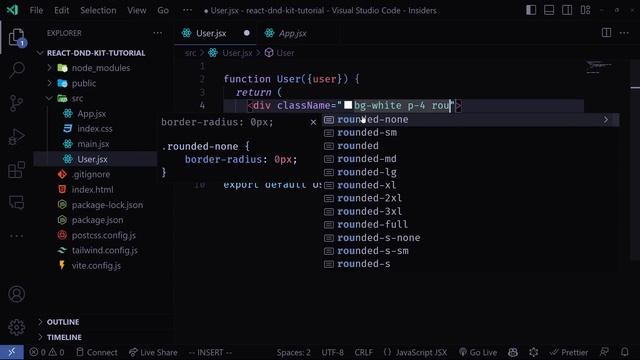The height and width of the screenshot is (360, 640).
Task: Open the Selection menu
Action: (x=98, y=10)
